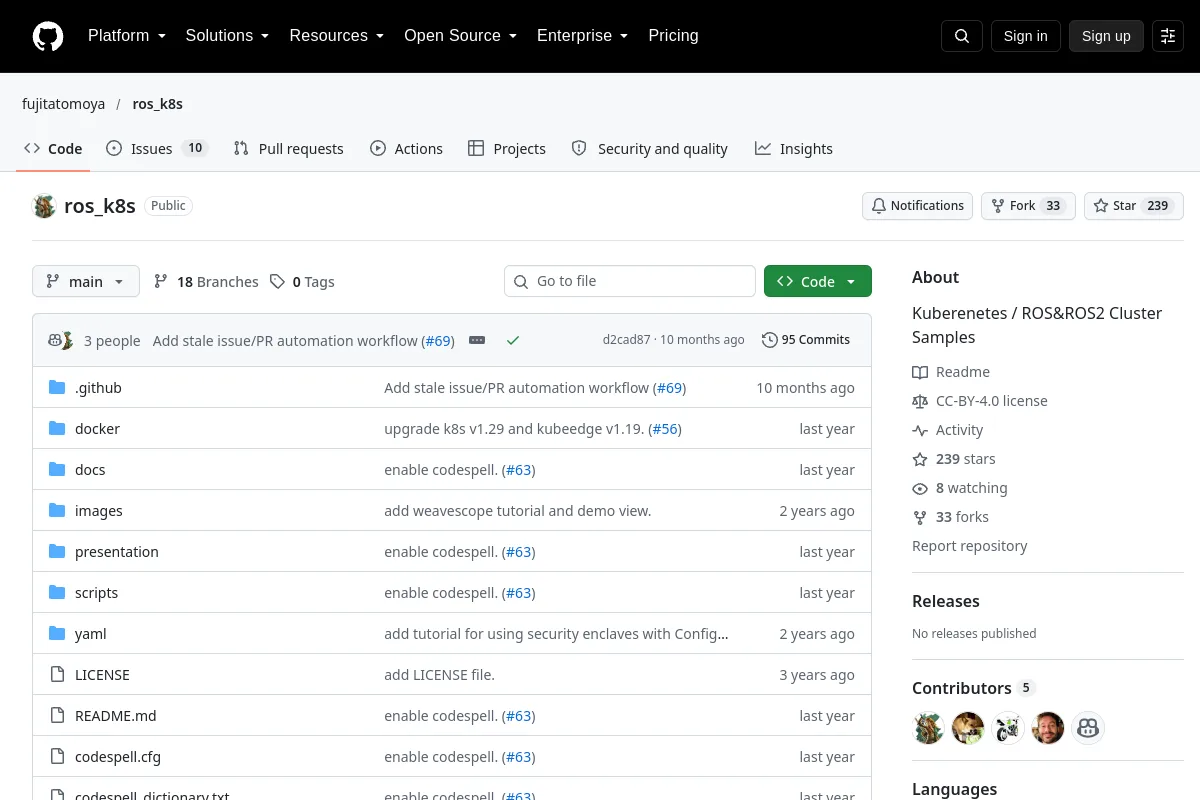Image resolution: width=1200 pixels, height=800 pixels.
Task: Click the Sign up button
Action: tap(1106, 36)
